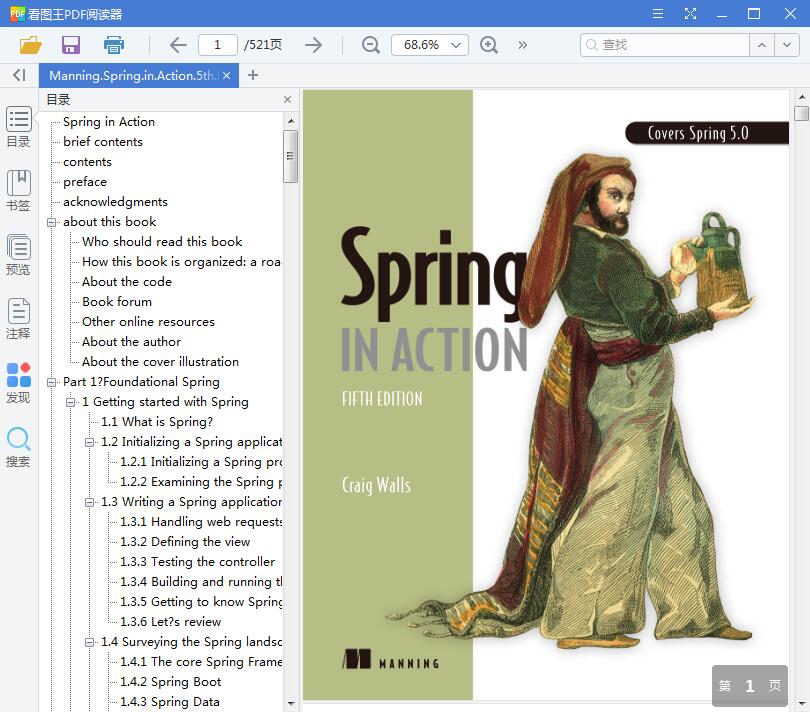810x712 pixels.
Task: Open the 搜索 search panel
Action: point(19,447)
